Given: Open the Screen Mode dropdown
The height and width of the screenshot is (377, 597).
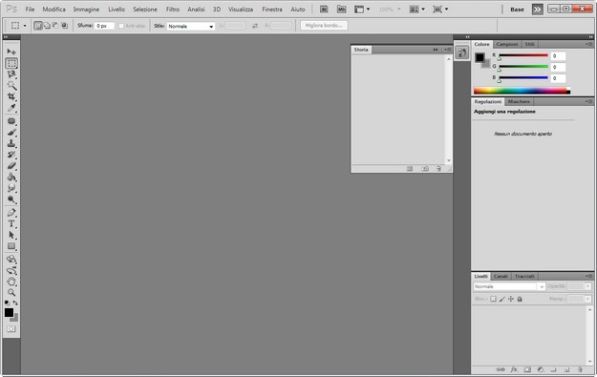Looking at the screenshot, I should pos(441,9).
